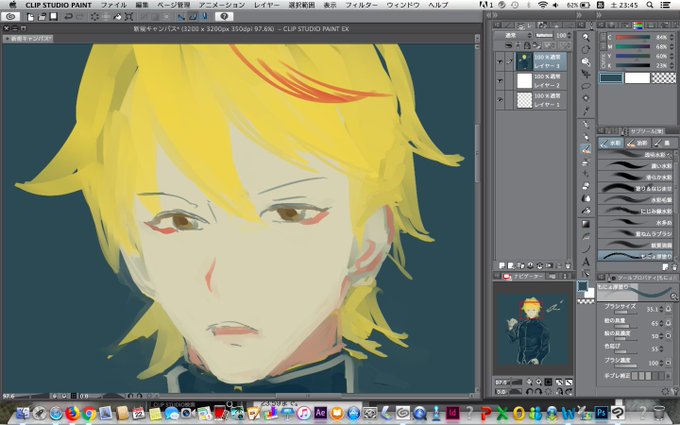Screen dimensions: 680x425
Task: Hide layer レイヤー 3 with eye icon
Action: pyautogui.click(x=500, y=62)
